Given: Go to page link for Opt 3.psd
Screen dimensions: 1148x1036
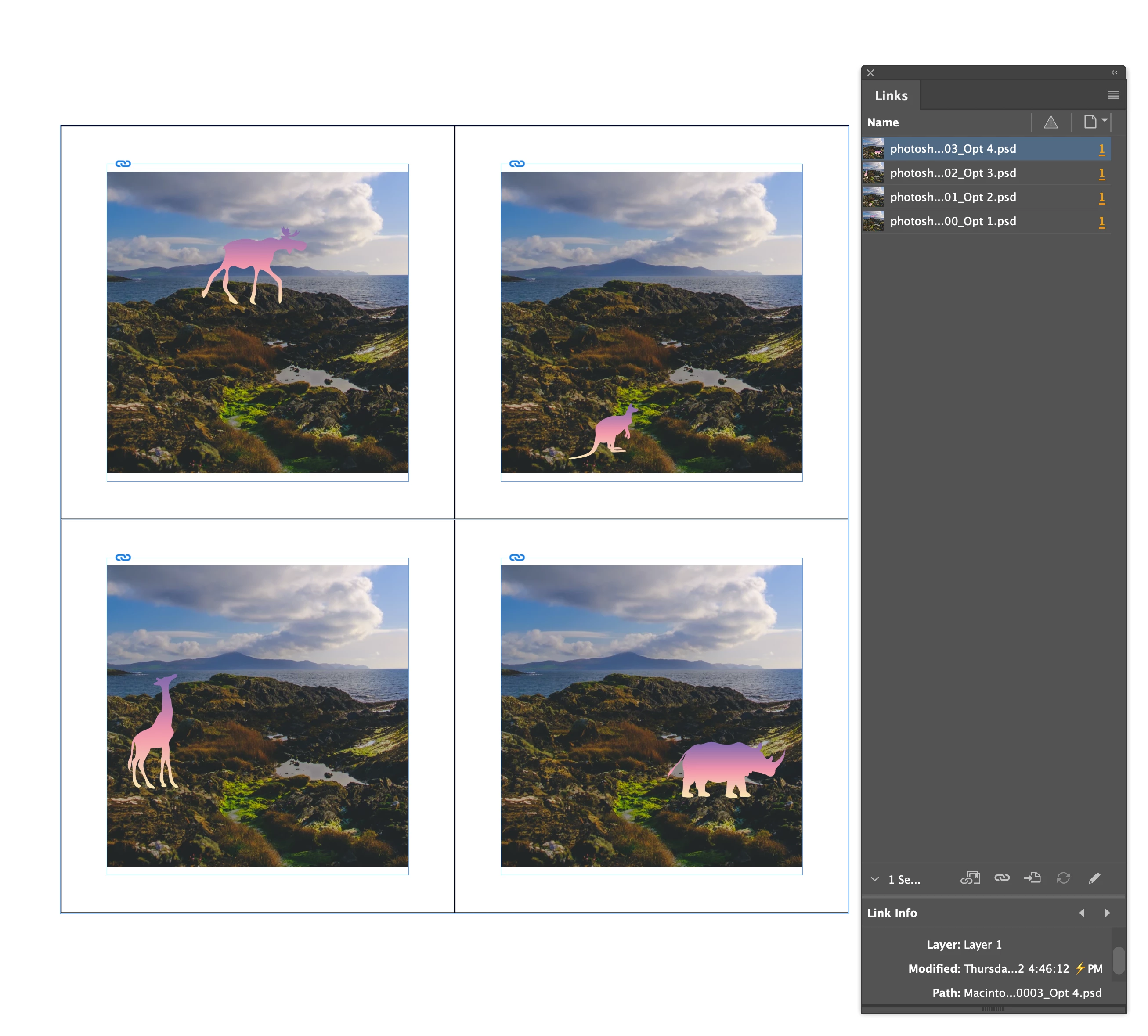Looking at the screenshot, I should [1101, 173].
